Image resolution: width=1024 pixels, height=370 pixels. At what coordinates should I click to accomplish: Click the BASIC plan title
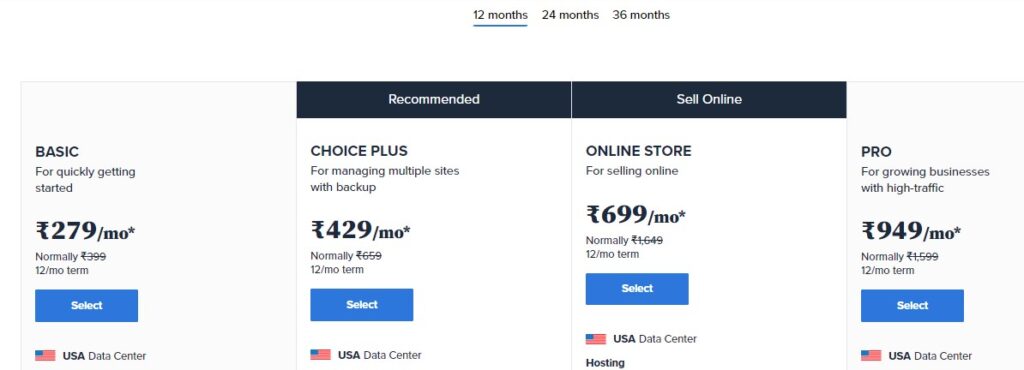pos(57,151)
